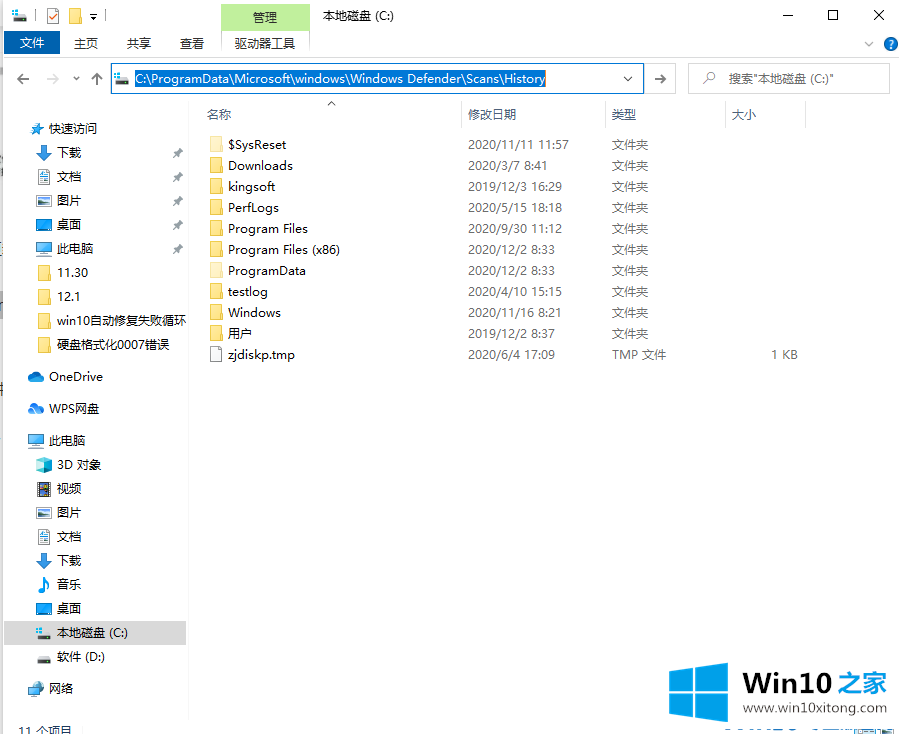Select the 用户 folder
Image resolution: width=899 pixels, height=734 pixels.
(x=239, y=334)
